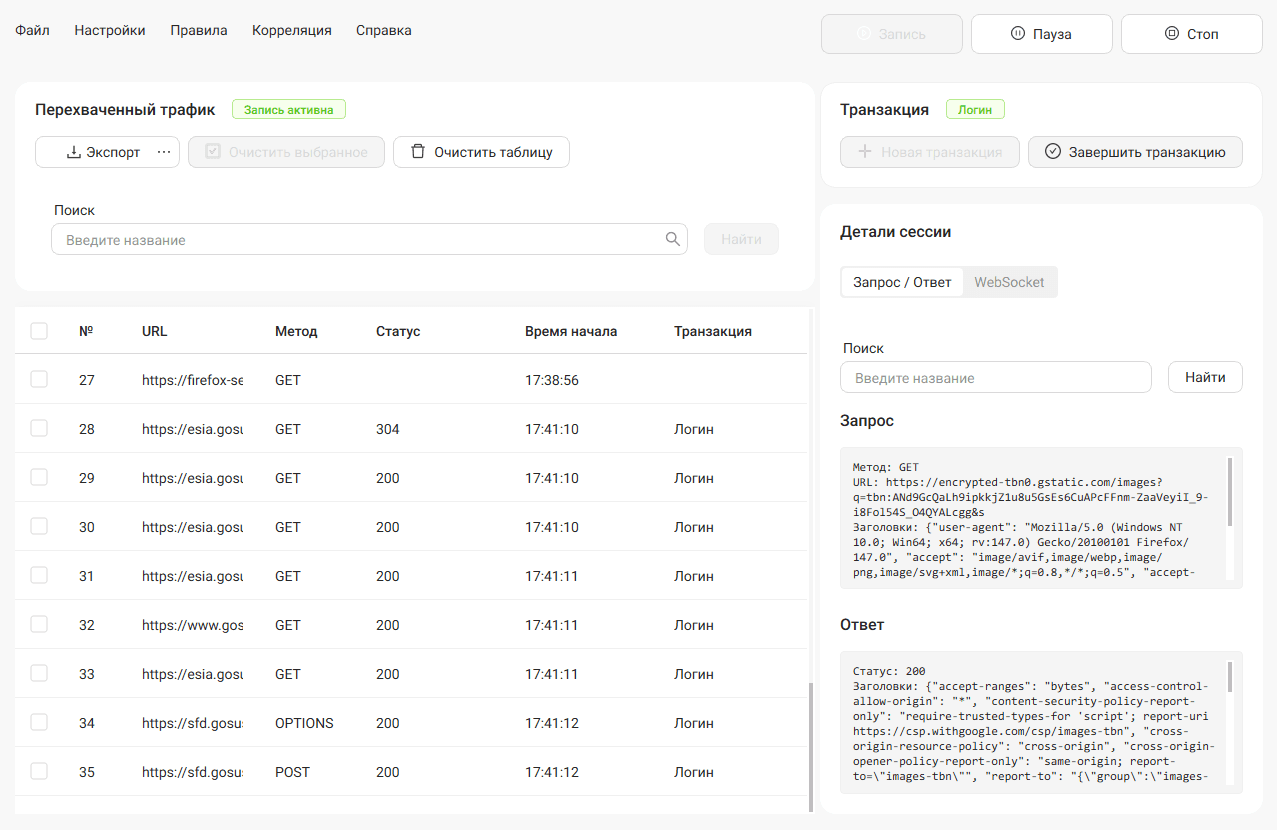Check the box for row 30
This screenshot has width=1277, height=830.
tap(39, 526)
